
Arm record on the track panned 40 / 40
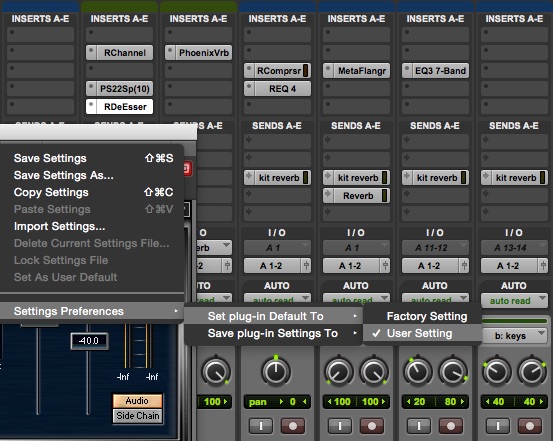(x=530, y=426)
